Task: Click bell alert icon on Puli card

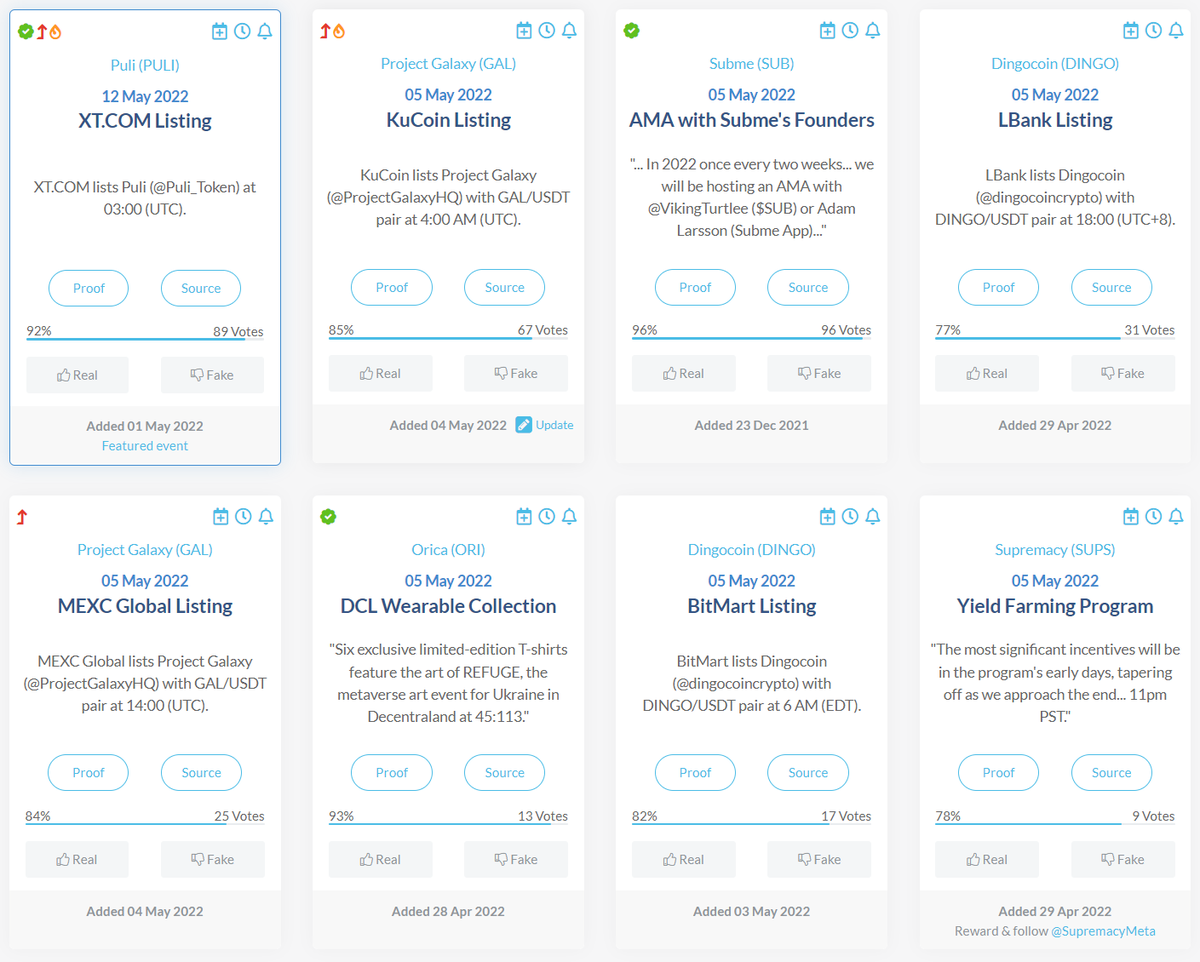Action: coord(265,32)
